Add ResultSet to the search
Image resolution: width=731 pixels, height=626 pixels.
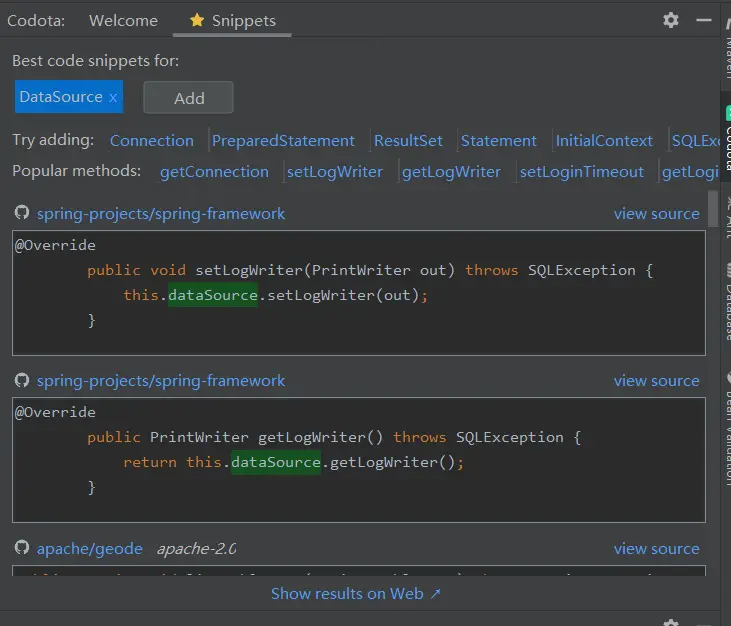click(408, 141)
